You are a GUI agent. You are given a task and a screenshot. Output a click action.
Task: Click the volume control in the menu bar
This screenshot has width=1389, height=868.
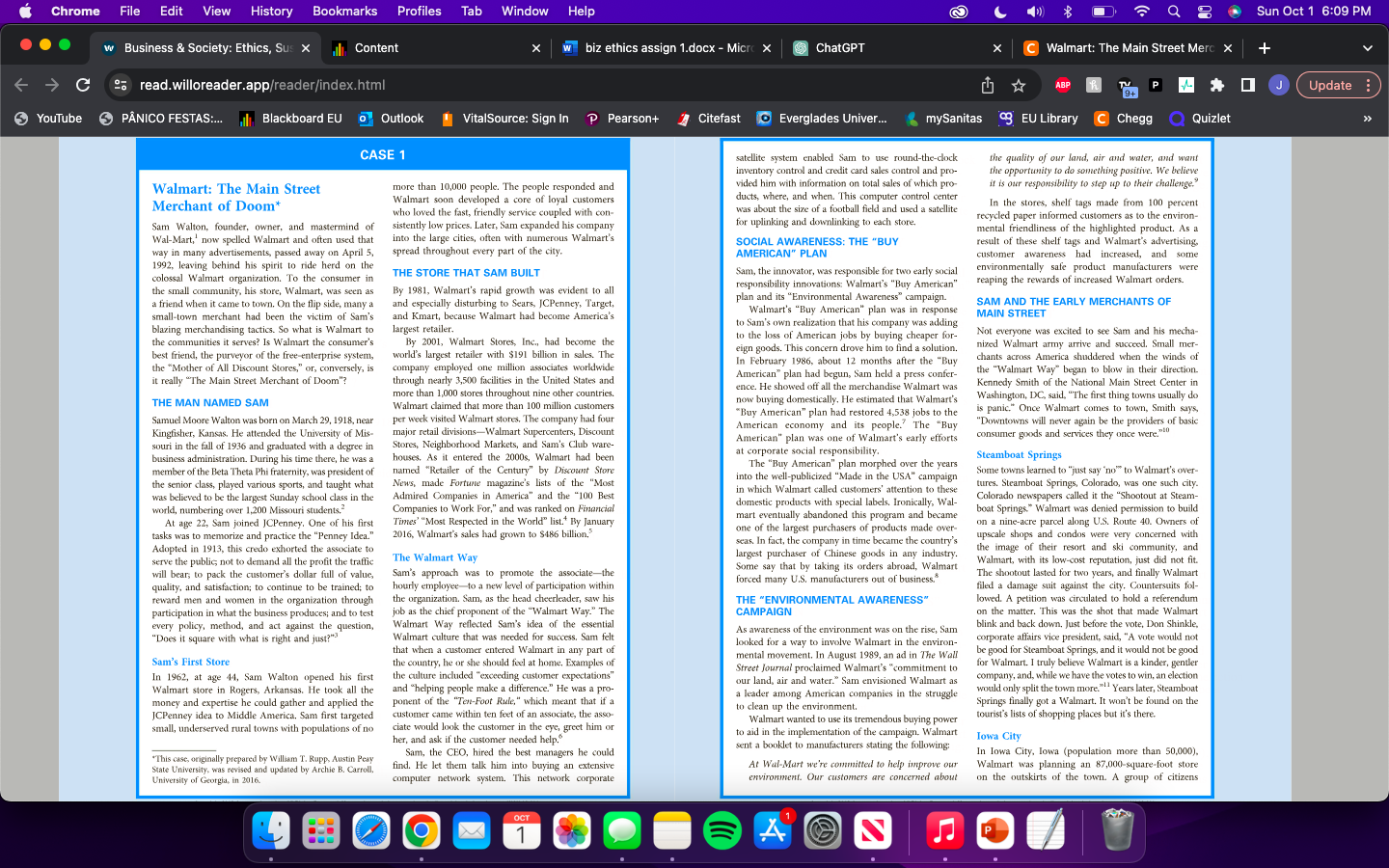click(x=1033, y=12)
